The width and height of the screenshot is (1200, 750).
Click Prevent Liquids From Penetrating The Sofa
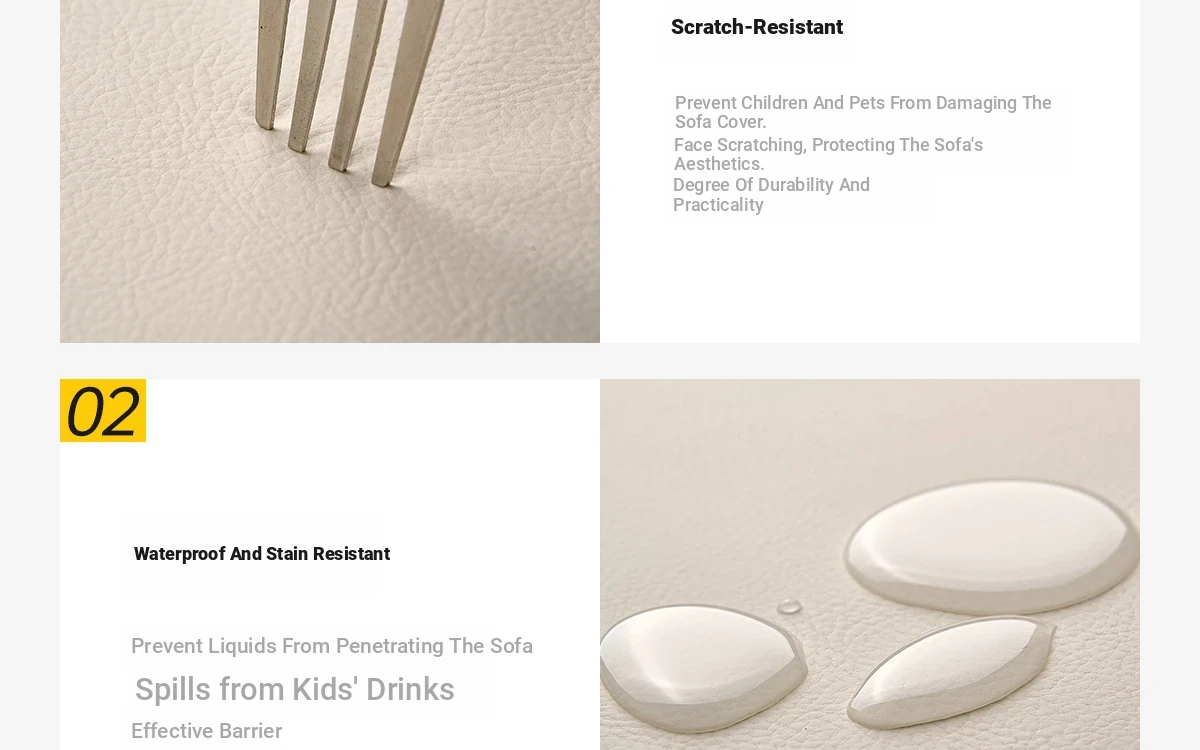(332, 646)
